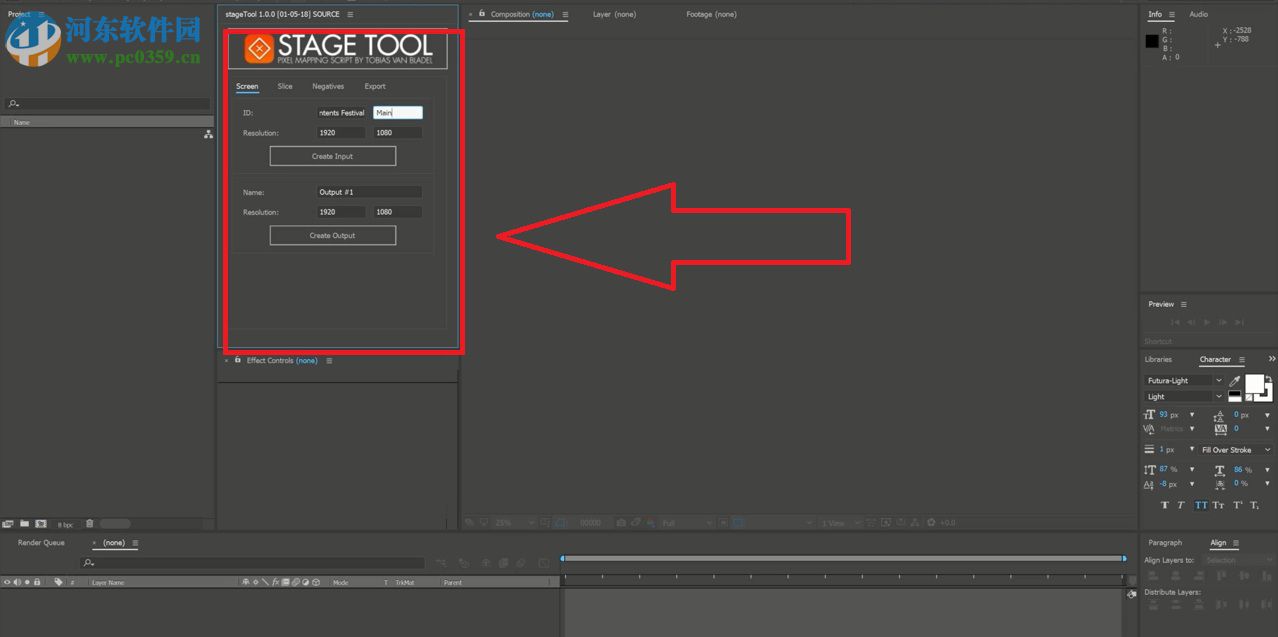Open the timeline (none) panel menu icon
Screen dimensions: 1278x637
(135, 543)
